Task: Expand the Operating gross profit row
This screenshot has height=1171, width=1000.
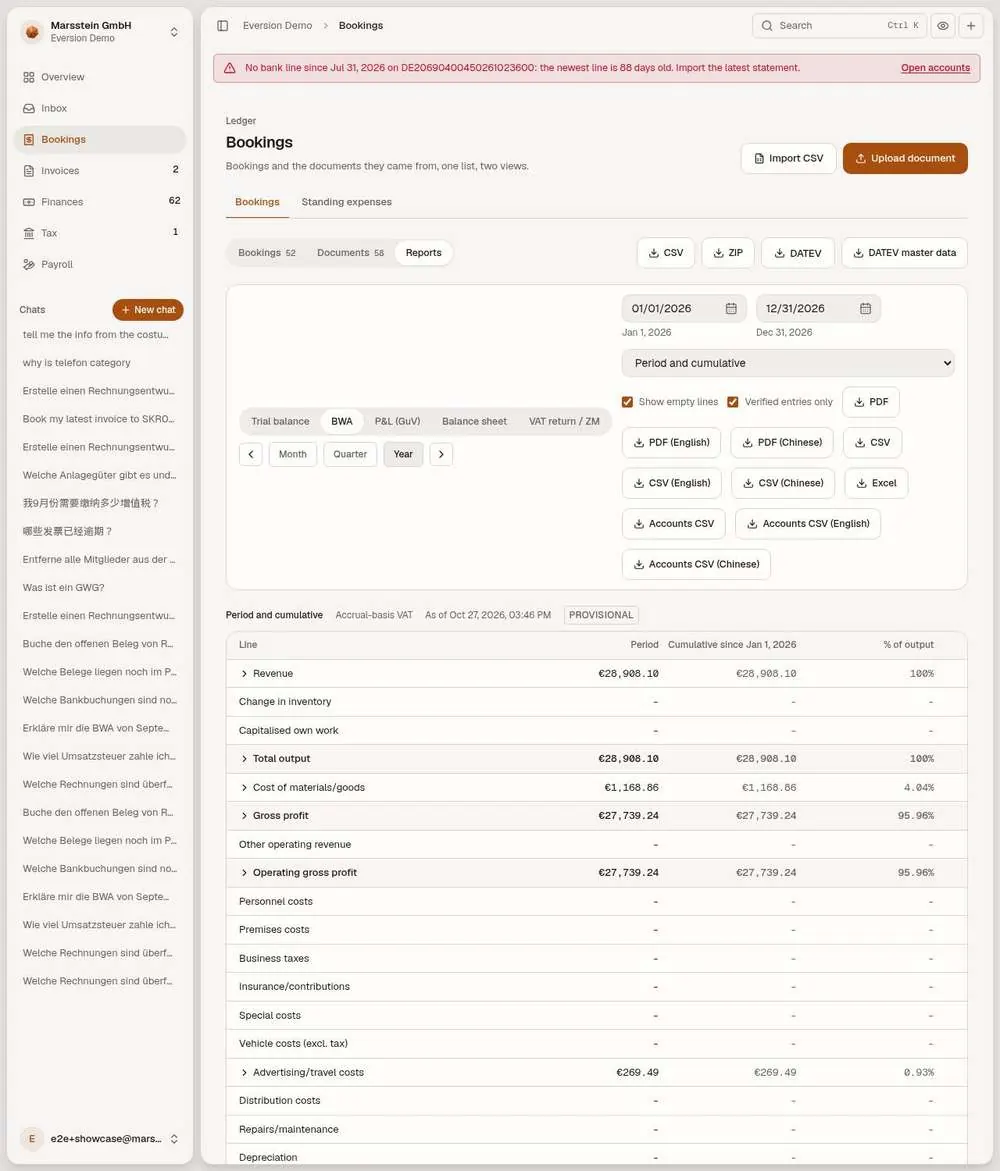Action: tap(244, 872)
